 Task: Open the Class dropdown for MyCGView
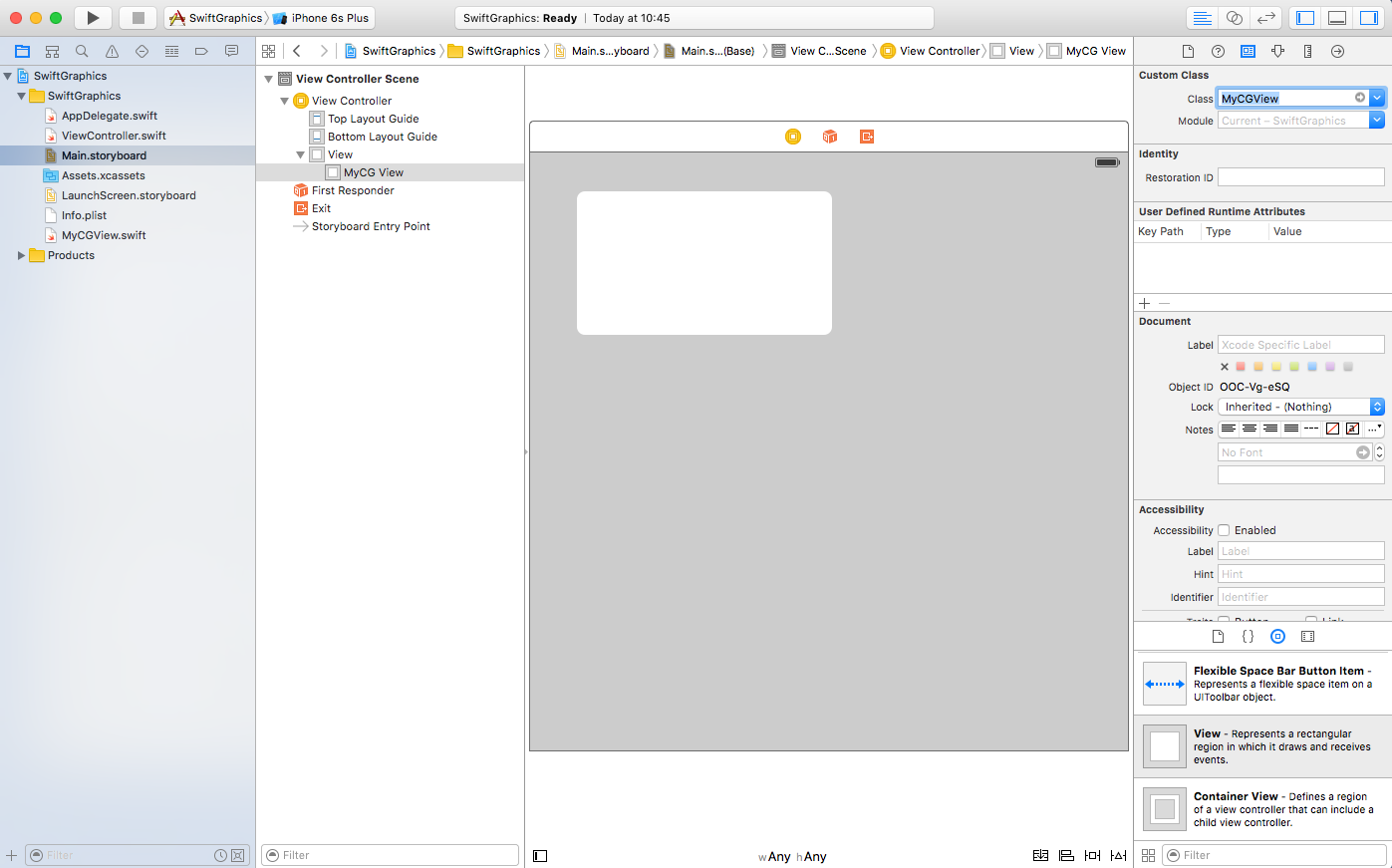click(1376, 98)
